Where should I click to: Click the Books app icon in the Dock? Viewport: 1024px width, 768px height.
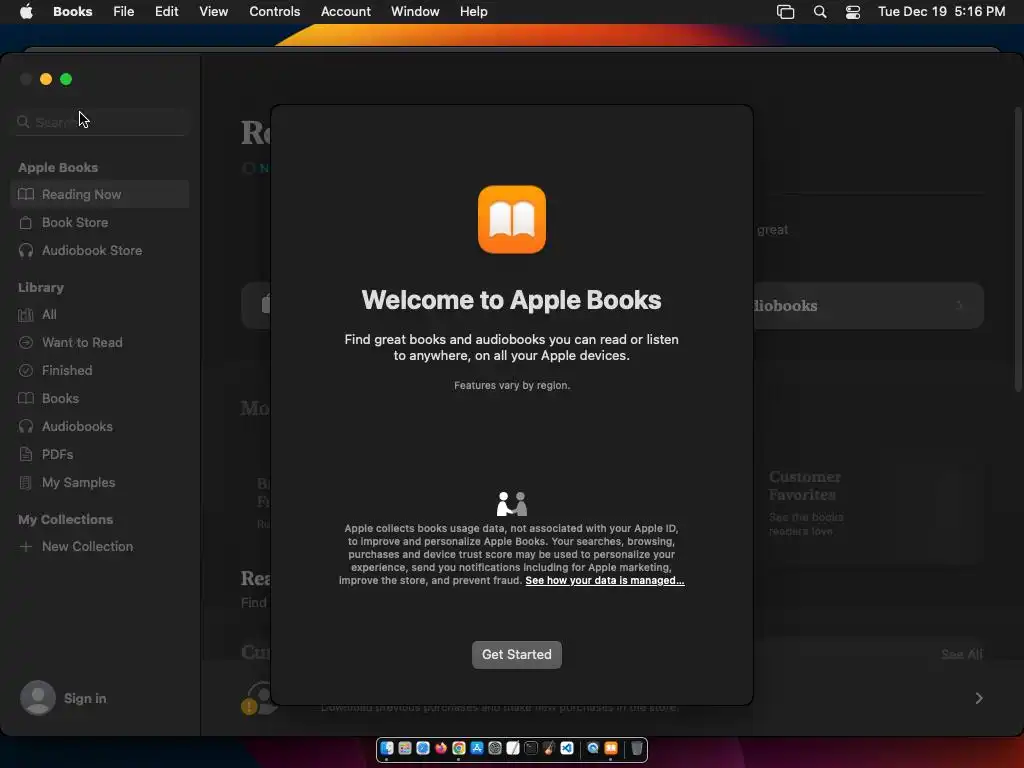click(611, 748)
